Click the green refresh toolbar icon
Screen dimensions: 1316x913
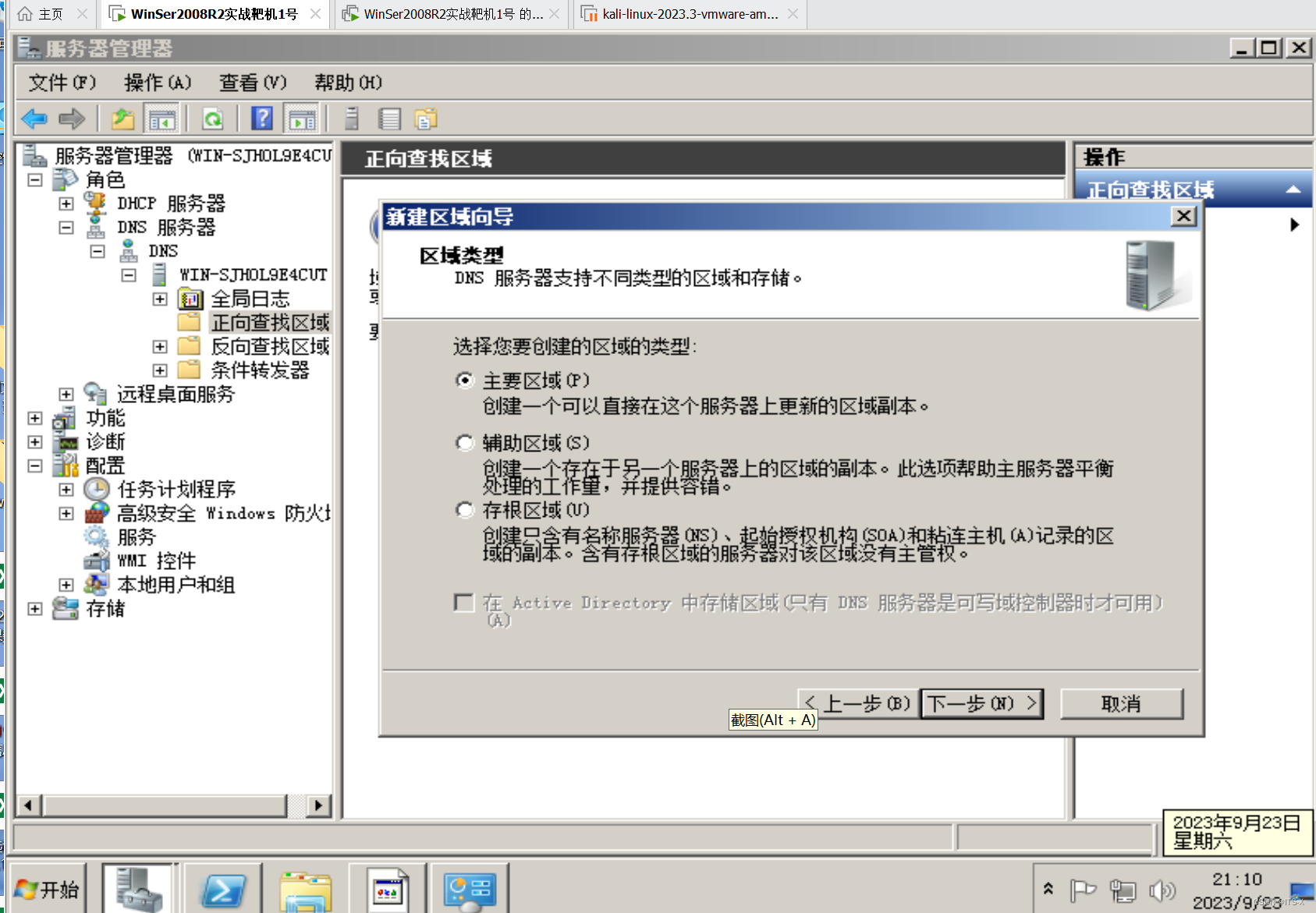tap(213, 119)
